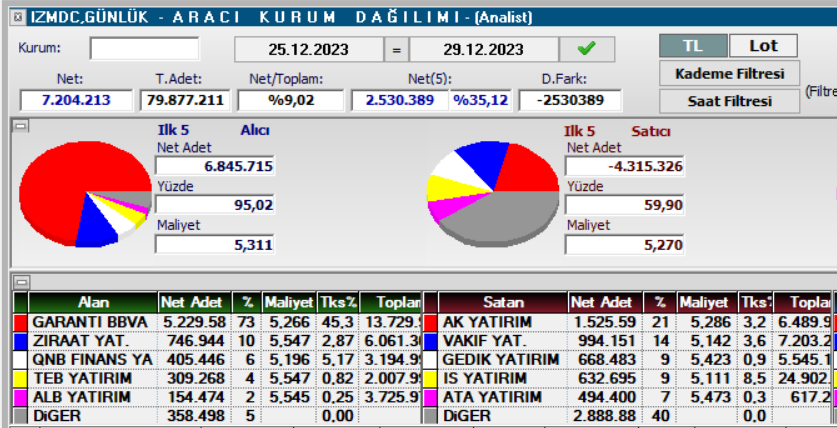Select the TEB YATIRIM buyer row
837x428 pixels.
point(218,378)
